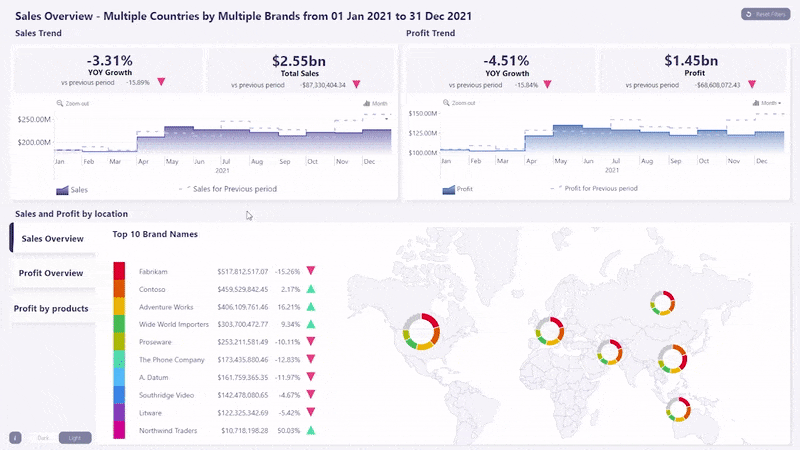Click the Reset Filters button

(765, 14)
